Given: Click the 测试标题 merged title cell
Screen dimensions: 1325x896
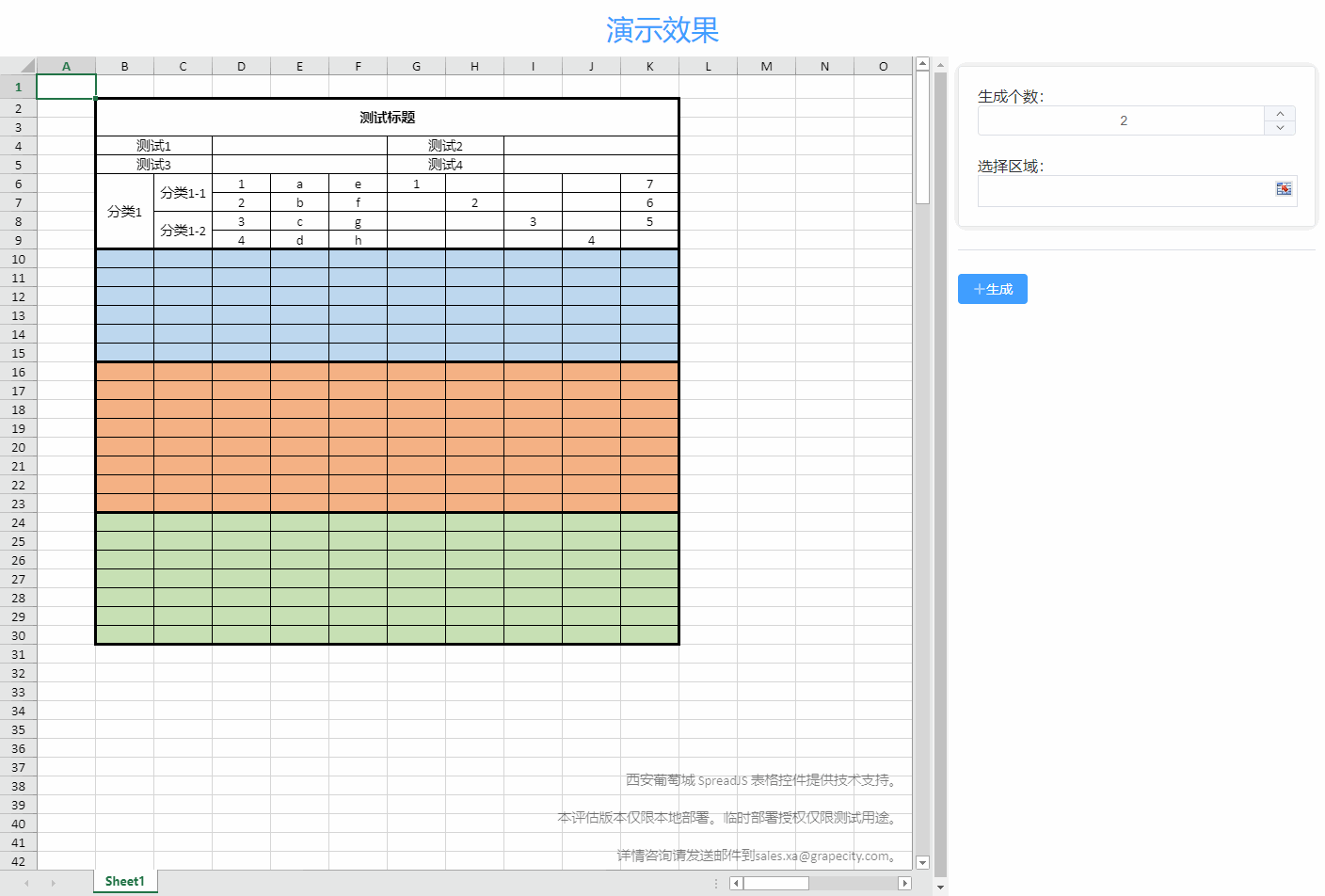Looking at the screenshot, I should (387, 117).
